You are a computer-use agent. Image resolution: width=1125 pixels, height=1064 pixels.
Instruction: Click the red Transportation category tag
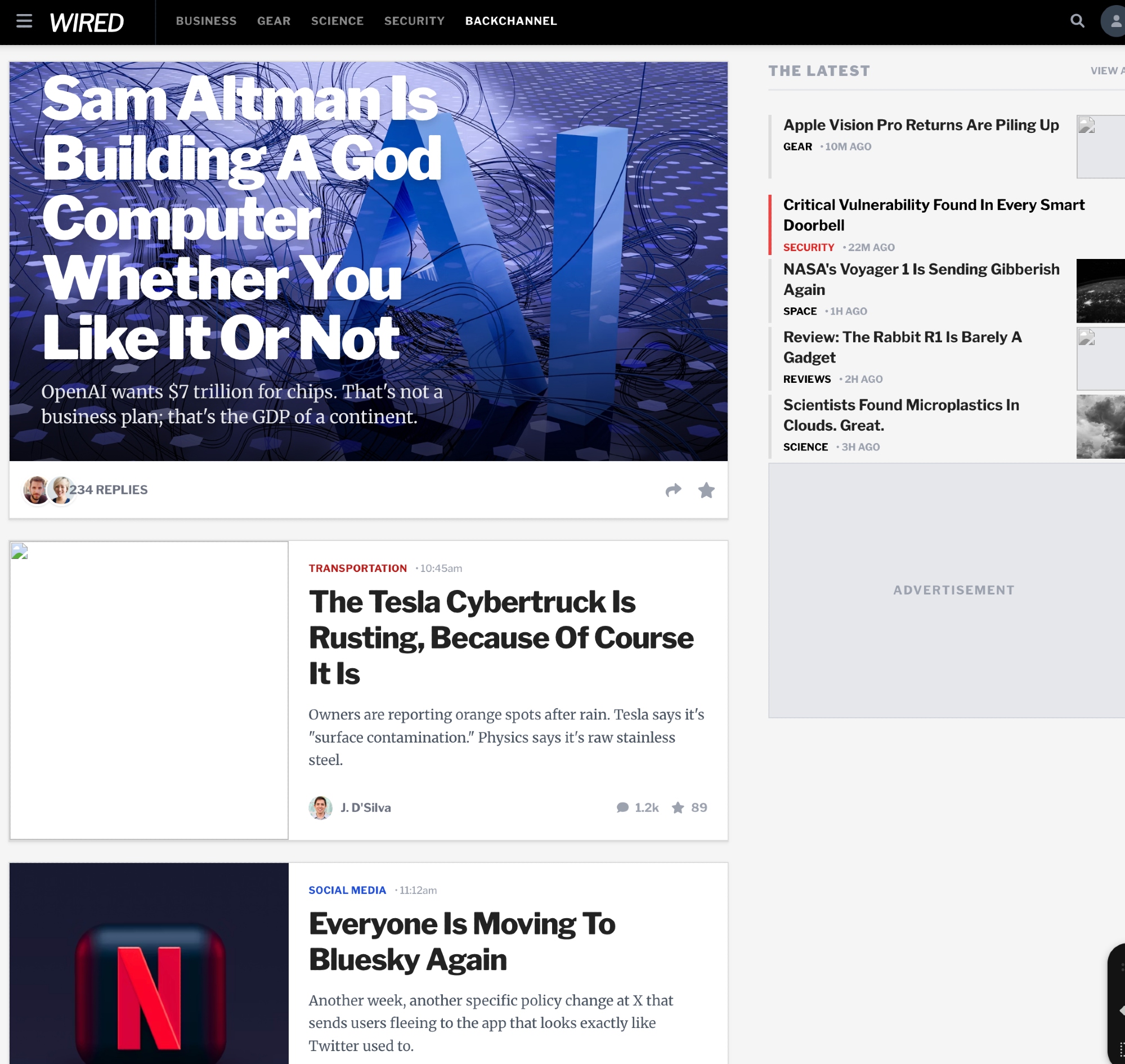click(x=358, y=568)
